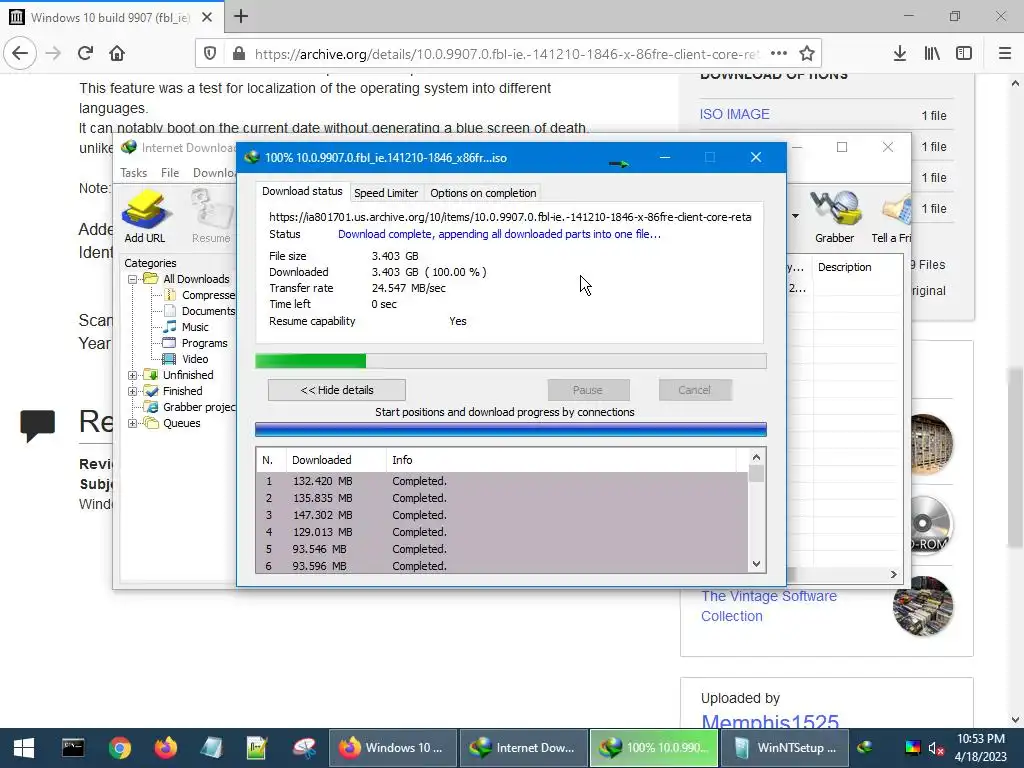The height and width of the screenshot is (768, 1024).
Task: Click the Software Collection thumbnail image
Action: click(923, 606)
